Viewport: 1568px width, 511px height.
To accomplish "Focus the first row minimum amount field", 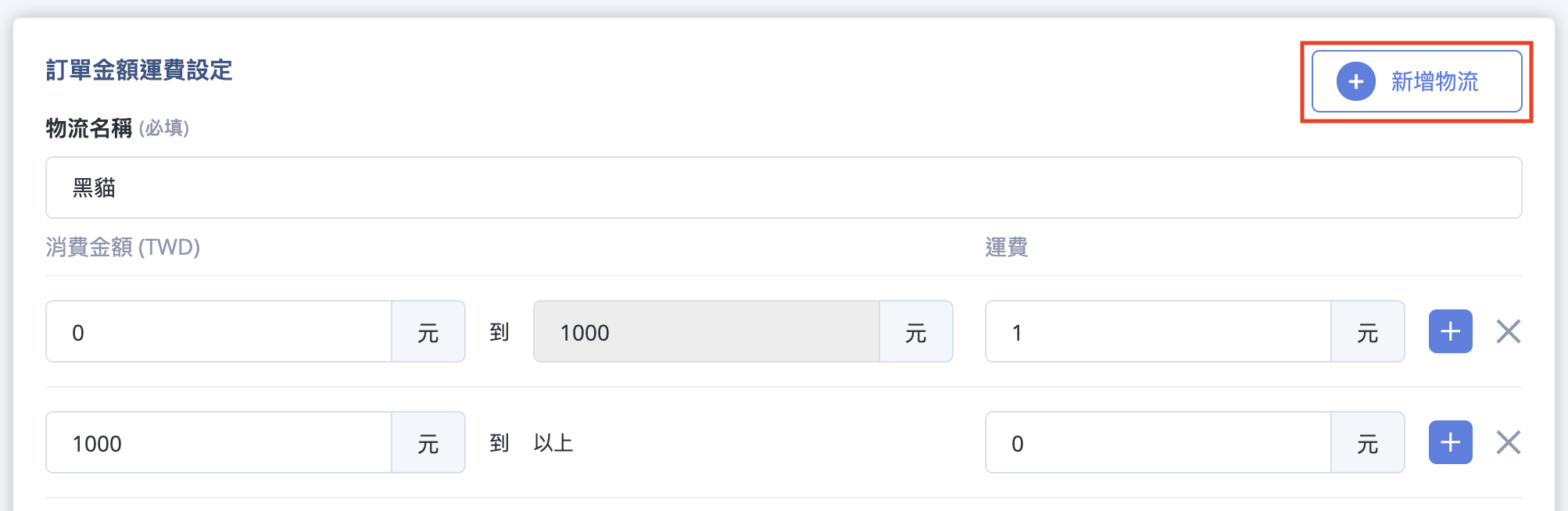I will [x=219, y=331].
